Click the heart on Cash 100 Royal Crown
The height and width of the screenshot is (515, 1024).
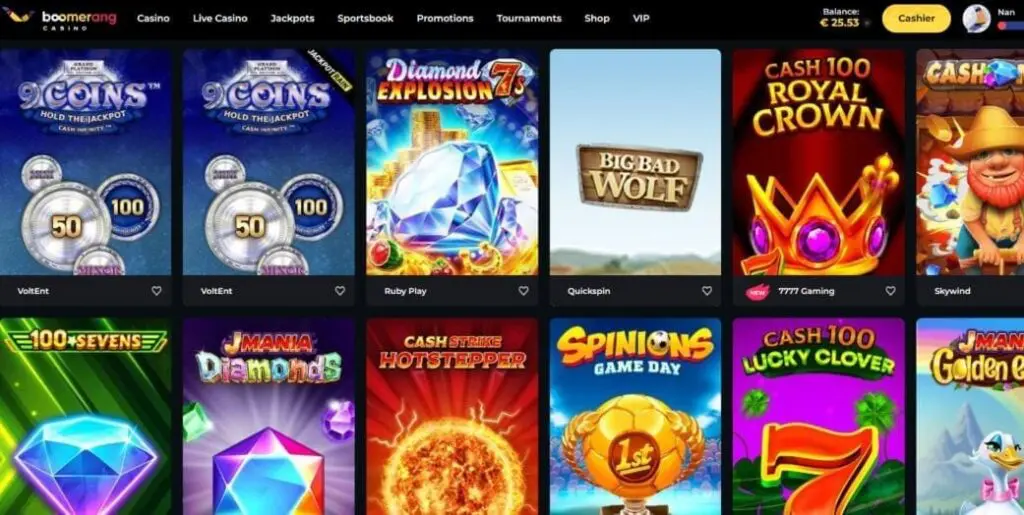pyautogui.click(x=890, y=291)
